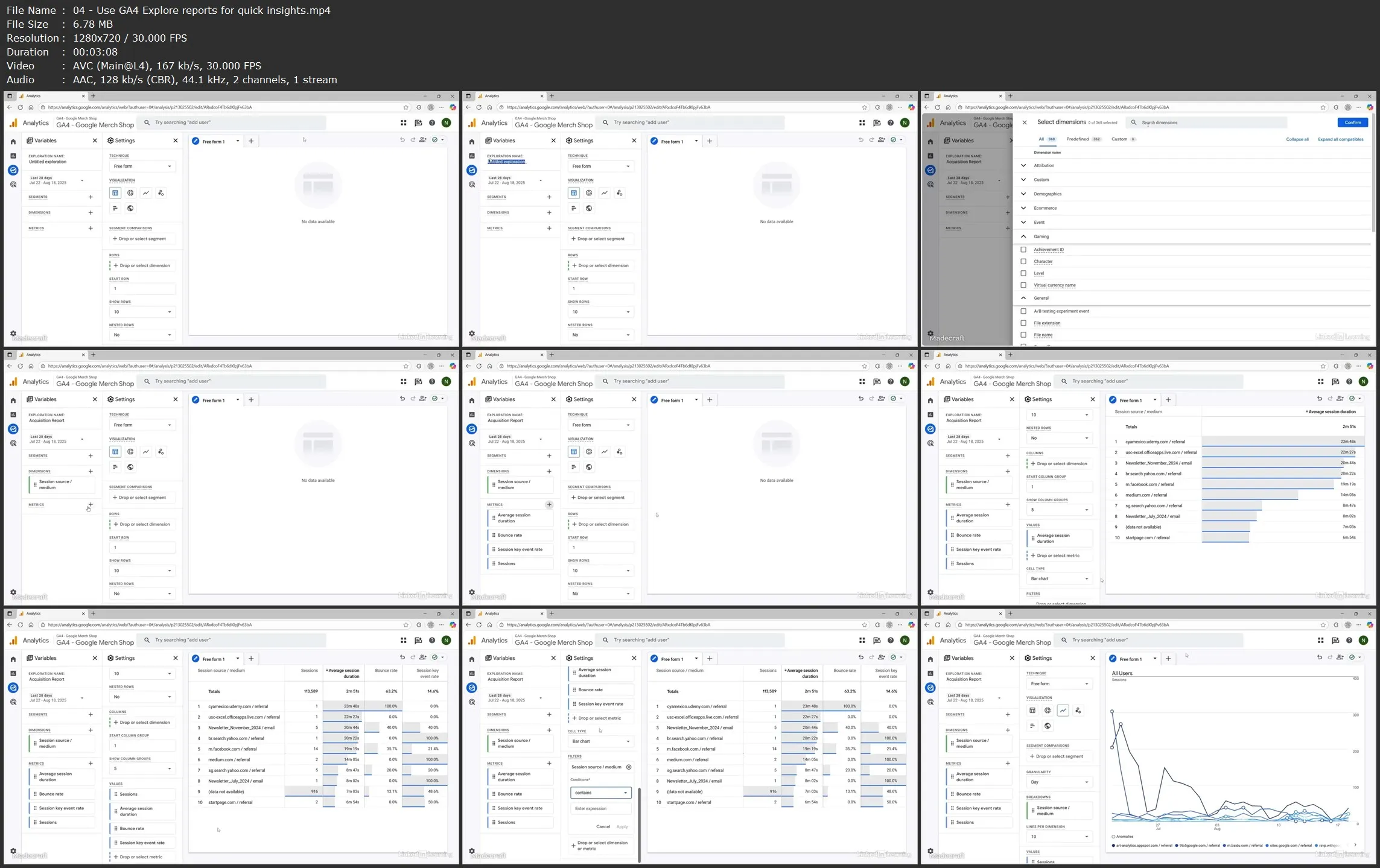This screenshot has height=868, width=1380.
Task: Grab the Breakdowns Session source drag handle
Action: point(1032,811)
